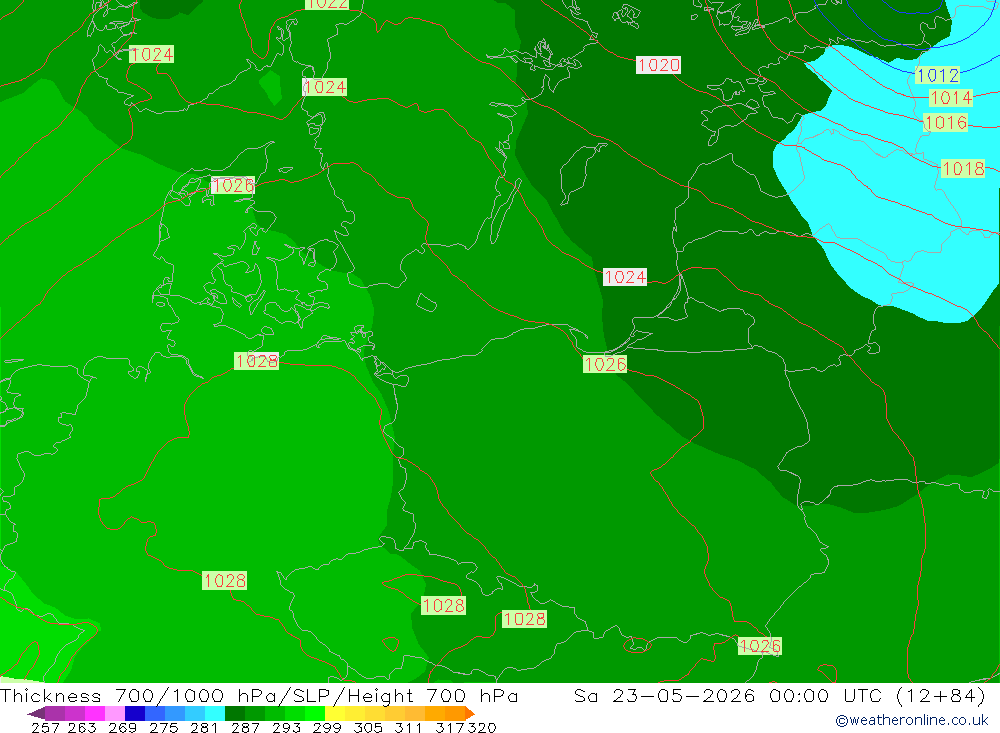
Task: Click the 317 legend value
Action: click(450, 727)
